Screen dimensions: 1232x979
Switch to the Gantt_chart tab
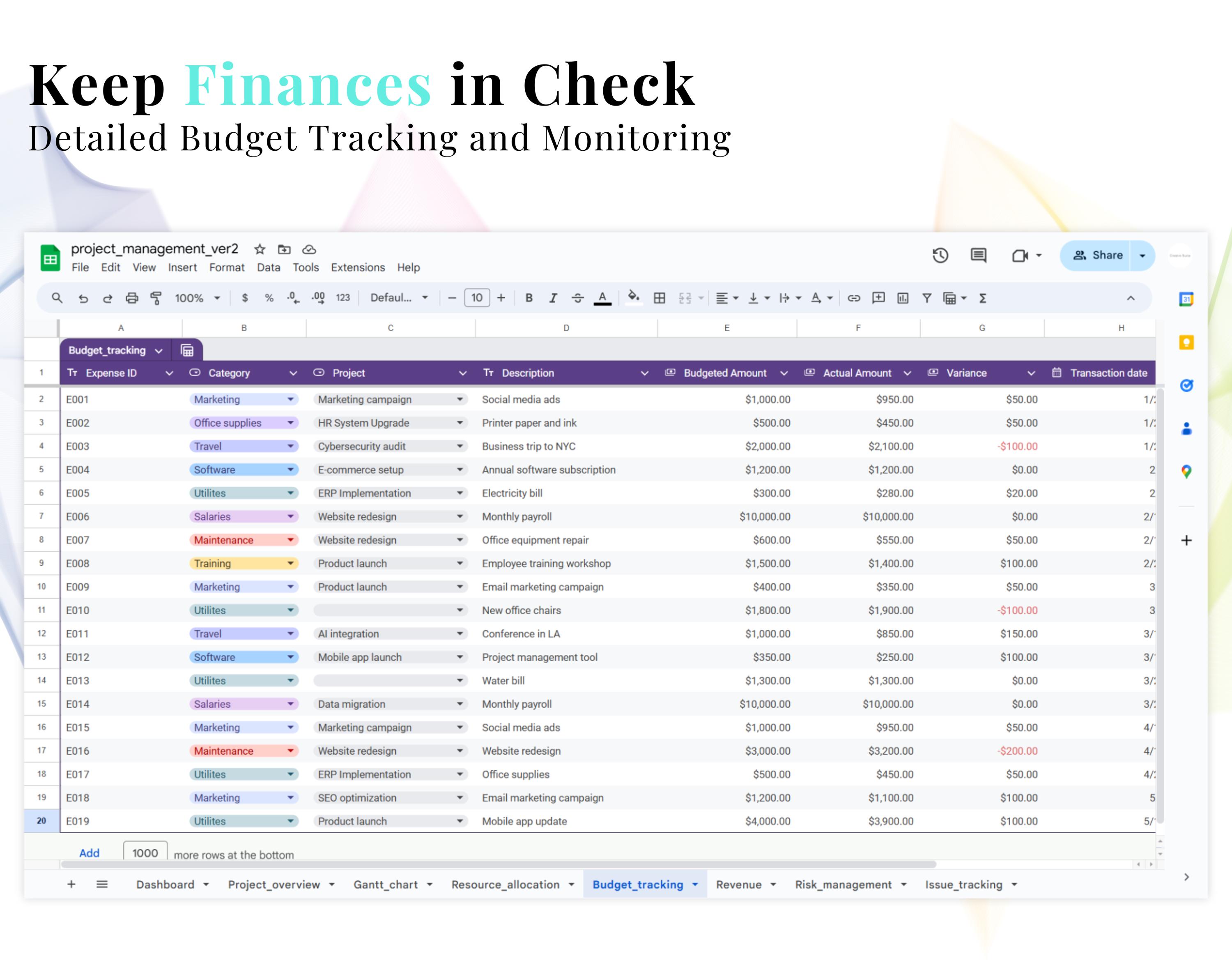386,884
